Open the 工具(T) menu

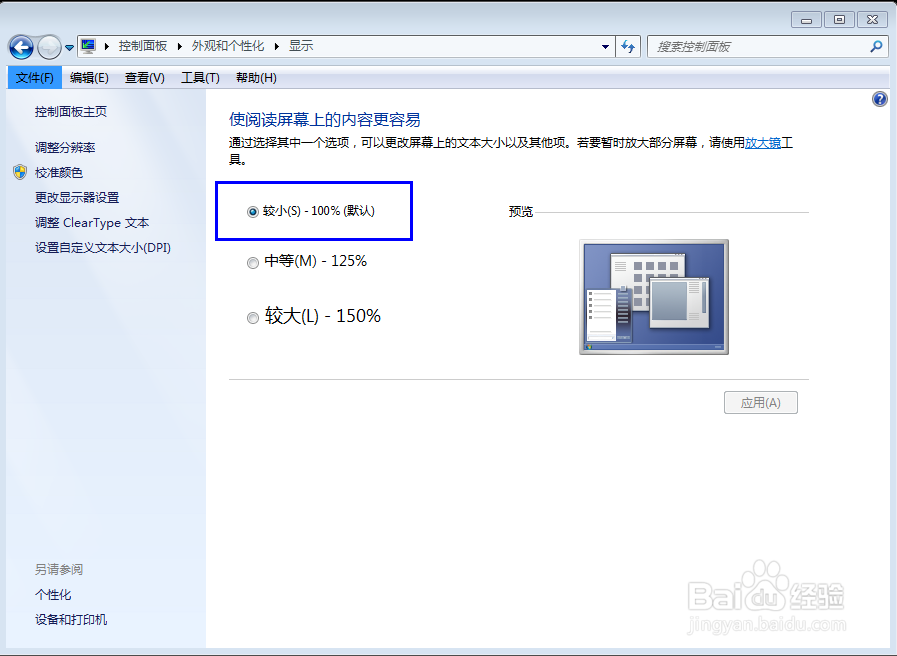coord(200,77)
